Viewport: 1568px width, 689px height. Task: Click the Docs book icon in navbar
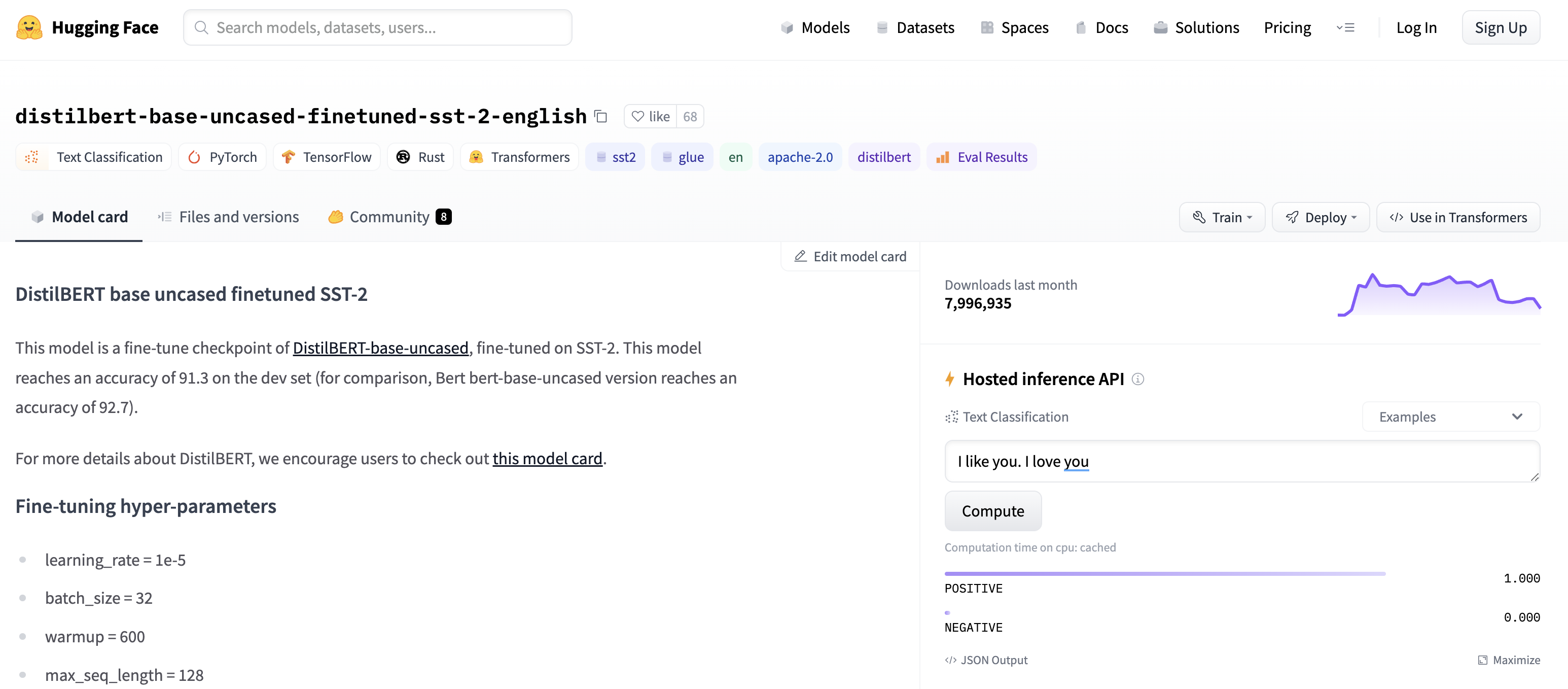[x=1081, y=27]
